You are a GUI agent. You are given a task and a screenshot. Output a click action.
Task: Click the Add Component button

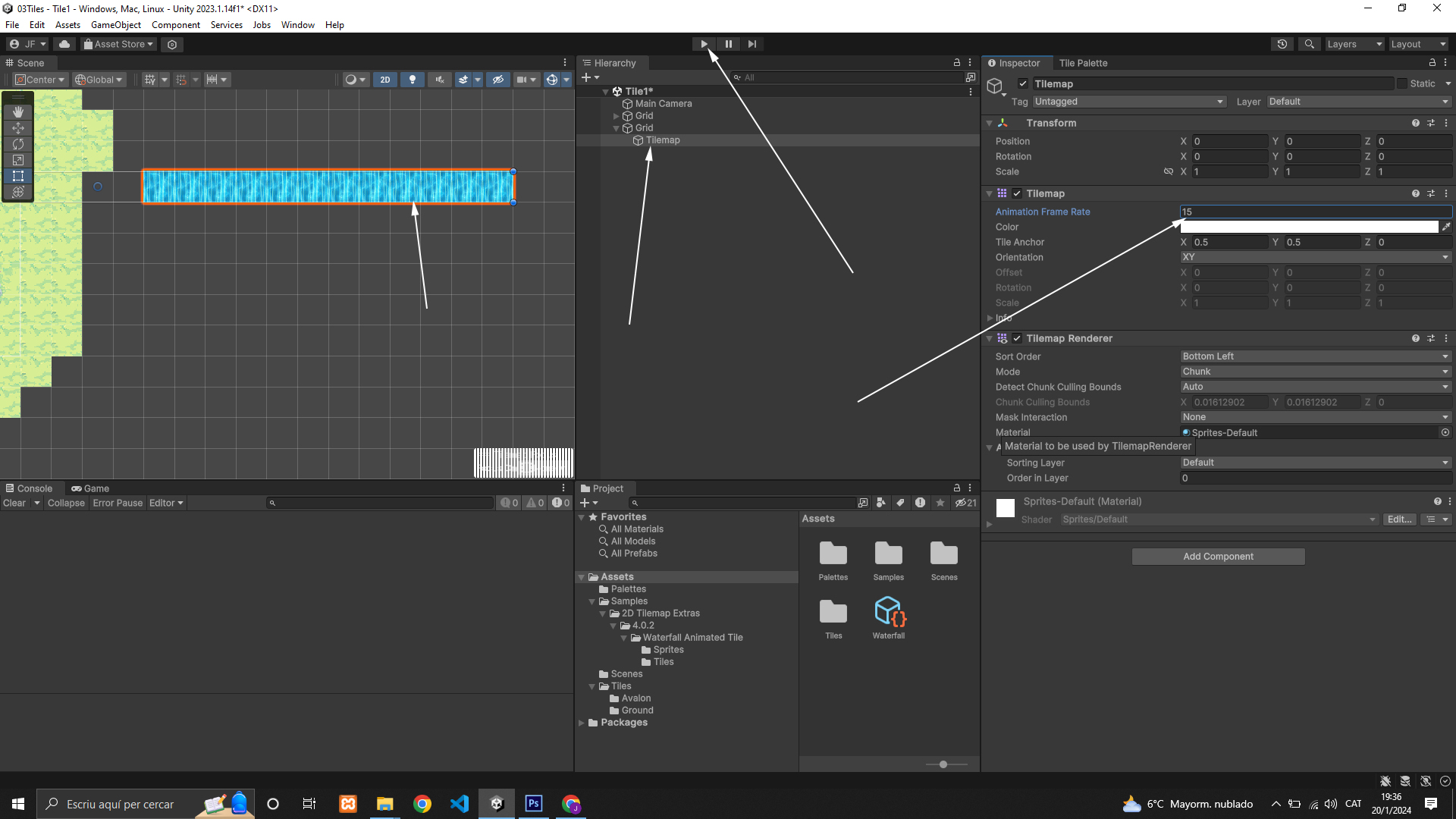click(1218, 557)
